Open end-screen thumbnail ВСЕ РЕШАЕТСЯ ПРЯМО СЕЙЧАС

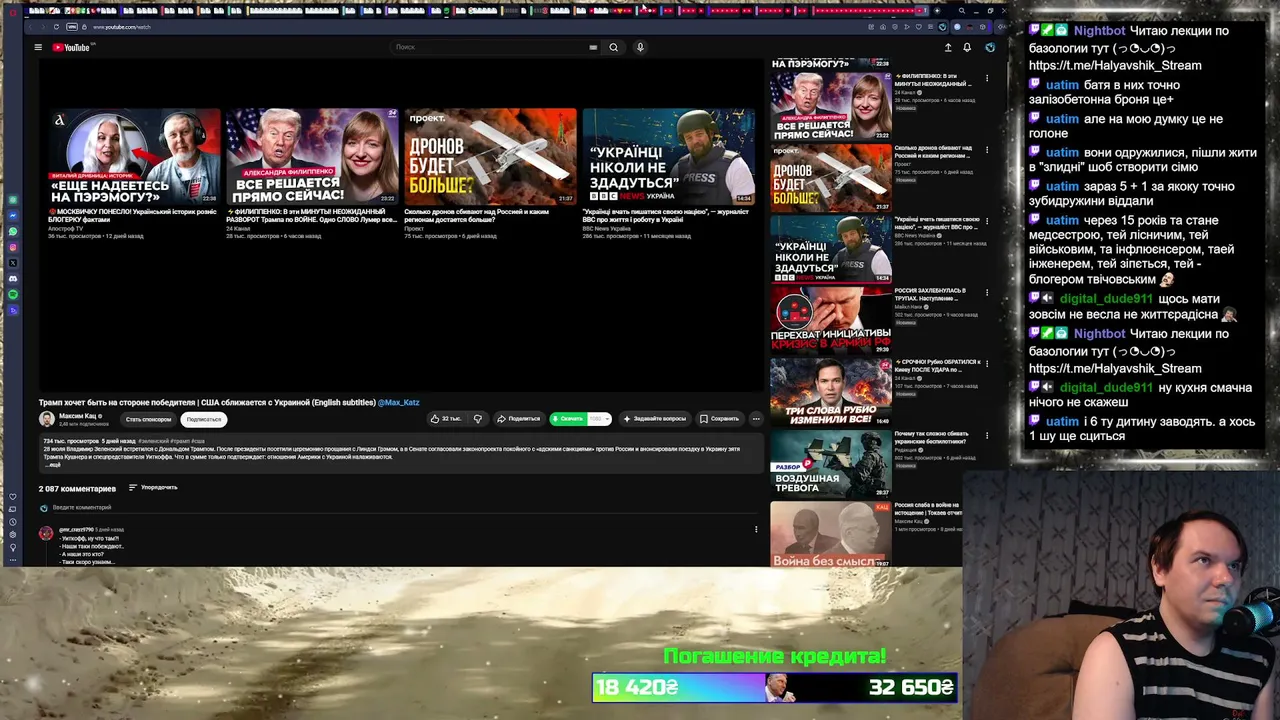point(312,156)
